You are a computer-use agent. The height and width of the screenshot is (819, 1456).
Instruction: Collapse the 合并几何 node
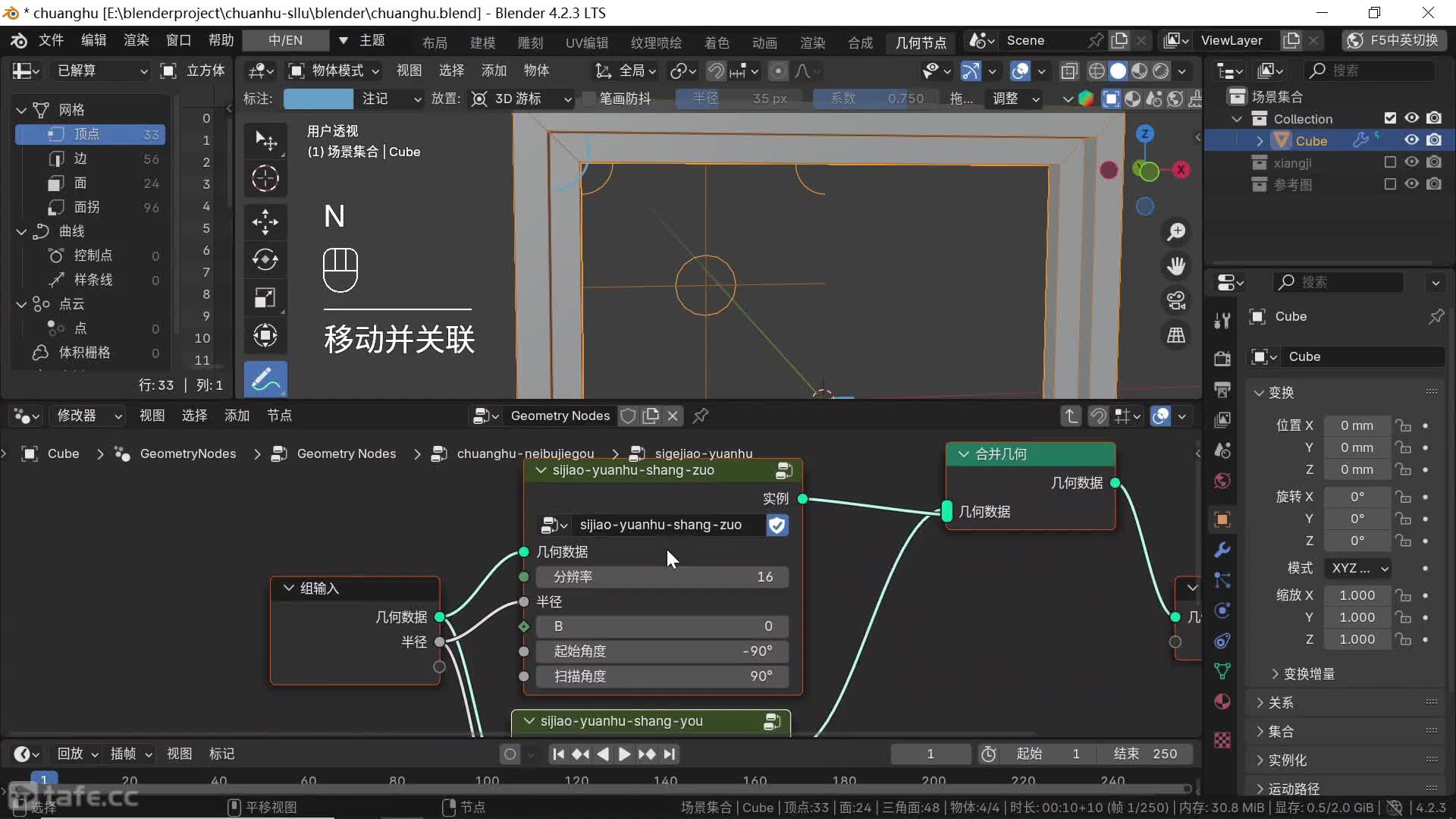coord(963,453)
